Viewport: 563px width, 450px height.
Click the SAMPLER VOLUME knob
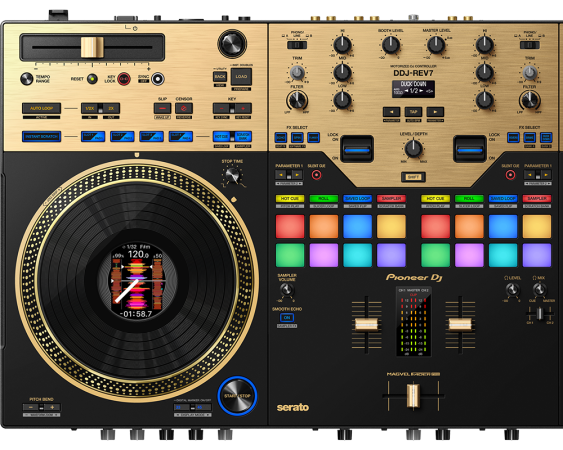pyautogui.click(x=287, y=290)
